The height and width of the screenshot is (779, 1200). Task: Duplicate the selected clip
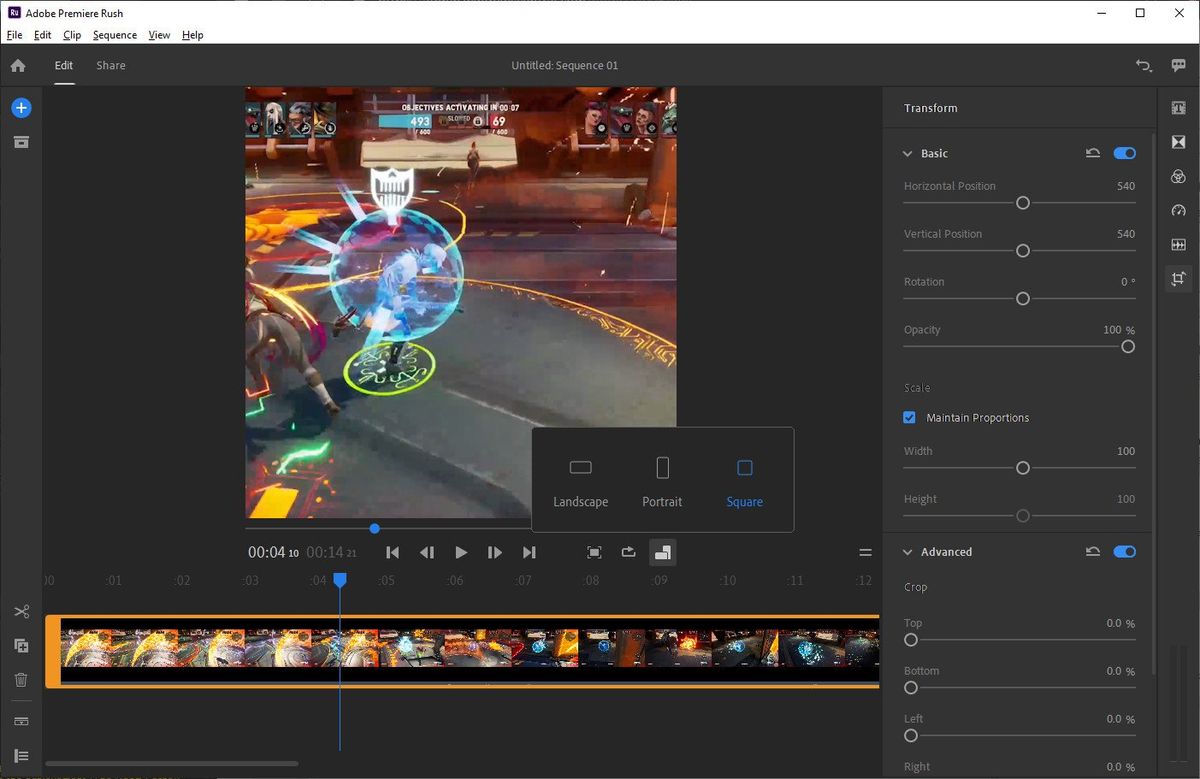tap(22, 645)
